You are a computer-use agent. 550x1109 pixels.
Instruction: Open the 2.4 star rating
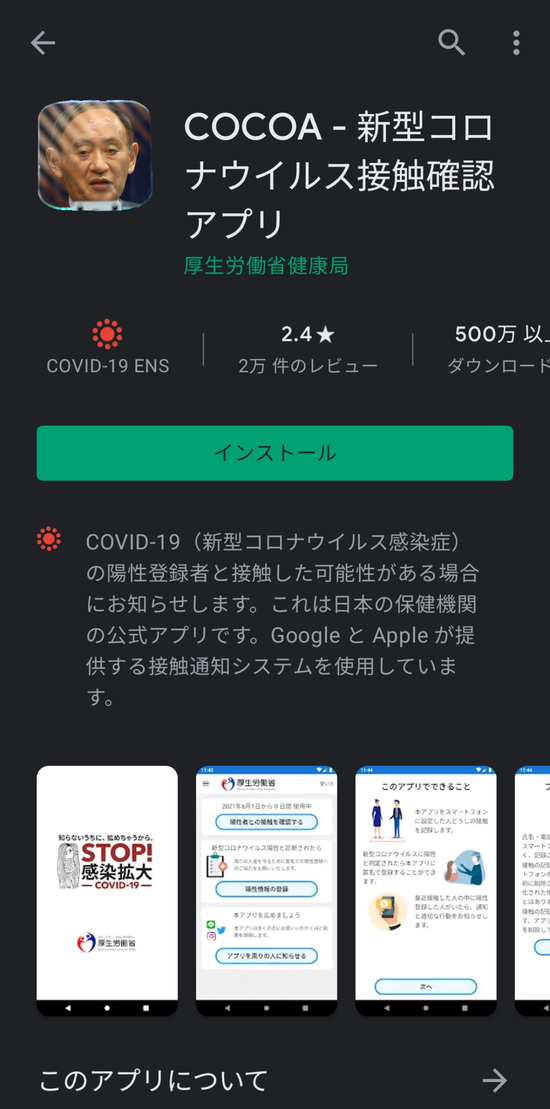coord(308,335)
